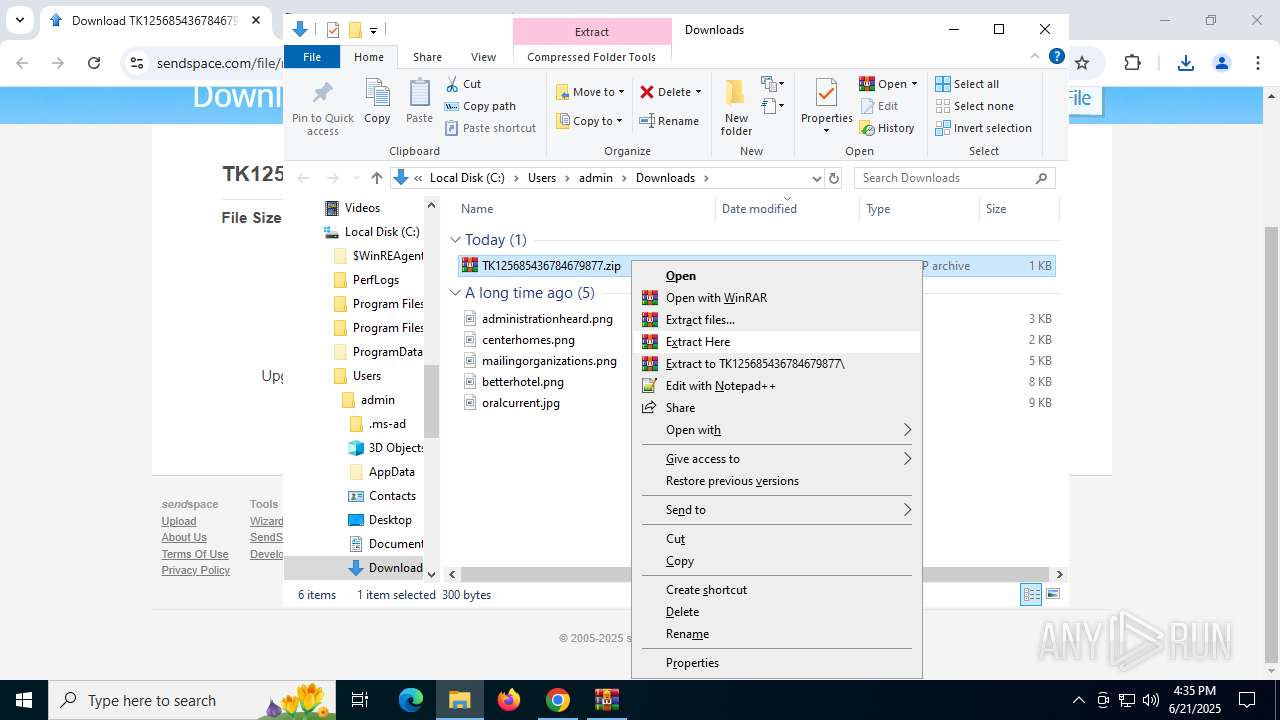This screenshot has width=1280, height=720.
Task: Select Local Disk (C:) in tree
Action: click(381, 232)
